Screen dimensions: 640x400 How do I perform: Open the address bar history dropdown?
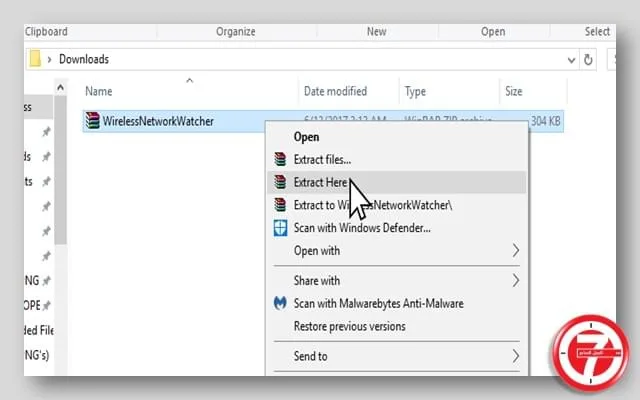[x=571, y=60]
